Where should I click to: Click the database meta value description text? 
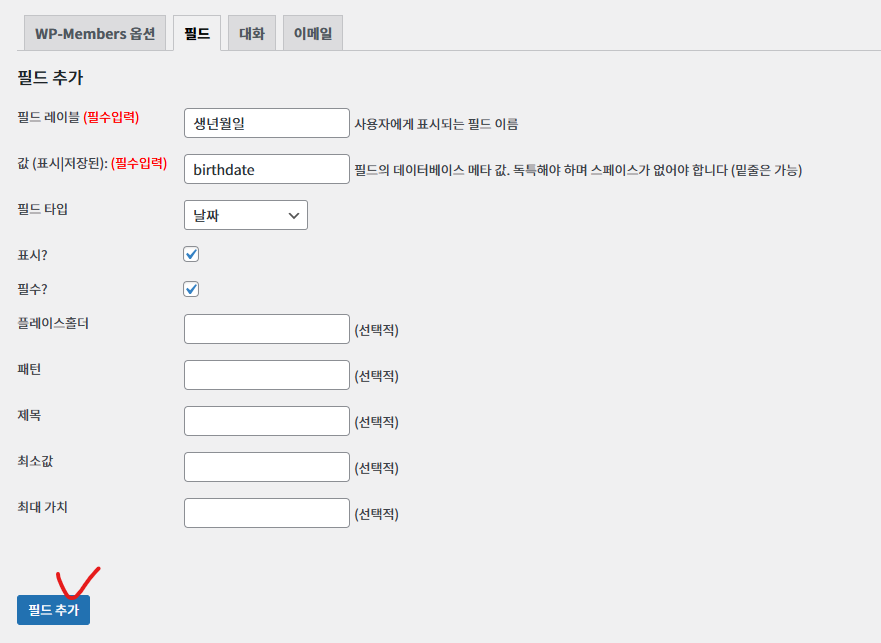(x=578, y=170)
